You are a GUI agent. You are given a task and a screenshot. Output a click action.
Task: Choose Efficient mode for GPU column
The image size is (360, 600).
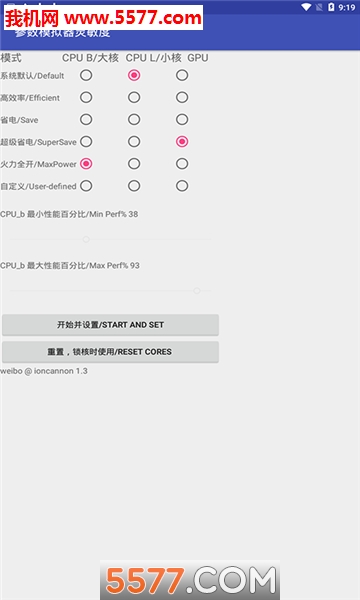(x=182, y=97)
